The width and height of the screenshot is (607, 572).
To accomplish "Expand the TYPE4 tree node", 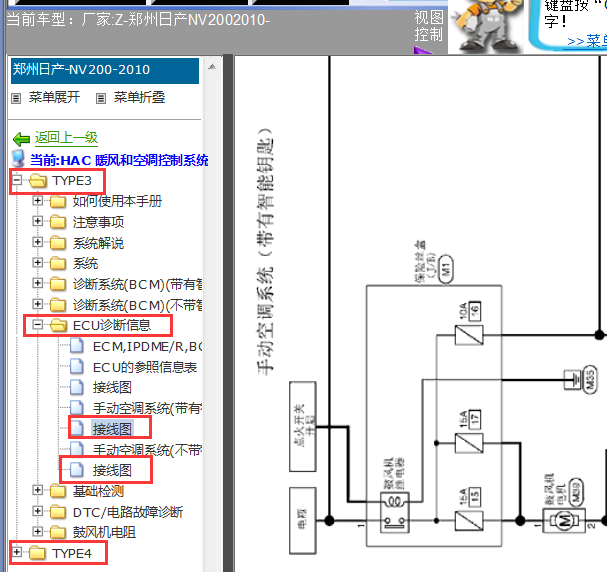I will click(x=17, y=552).
